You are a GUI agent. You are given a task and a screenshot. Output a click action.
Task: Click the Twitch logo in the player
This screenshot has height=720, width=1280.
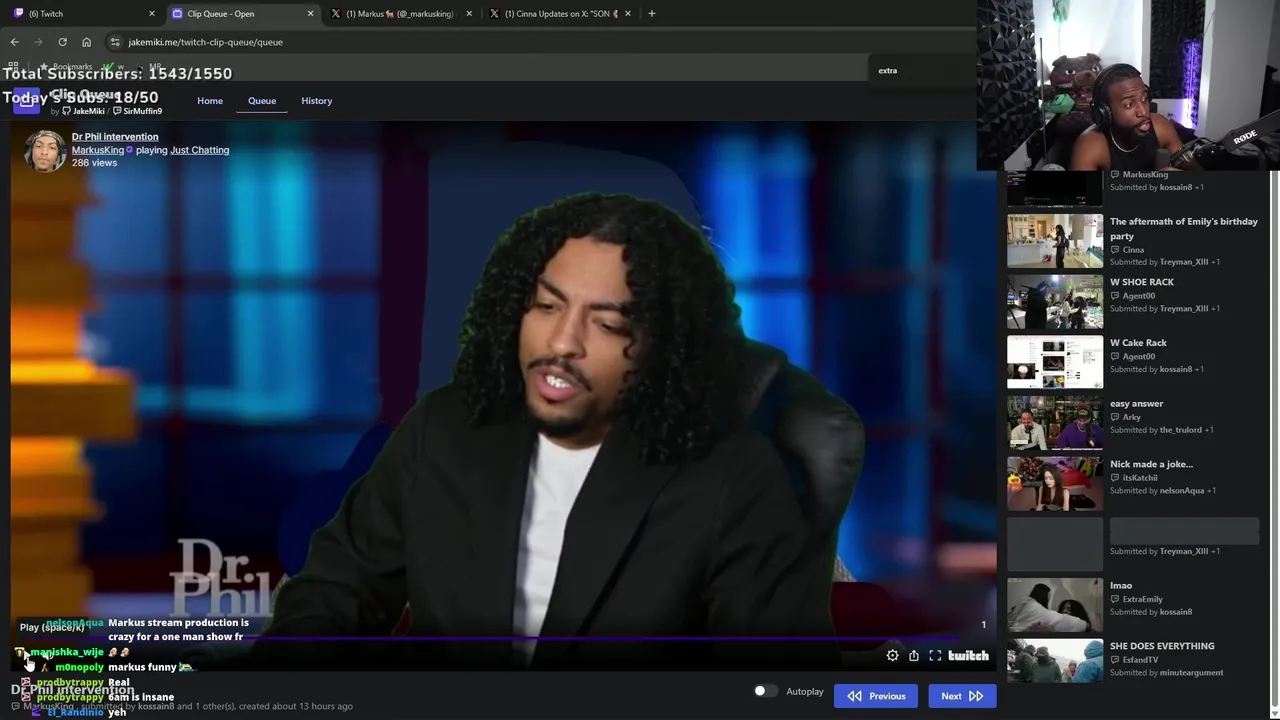968,656
